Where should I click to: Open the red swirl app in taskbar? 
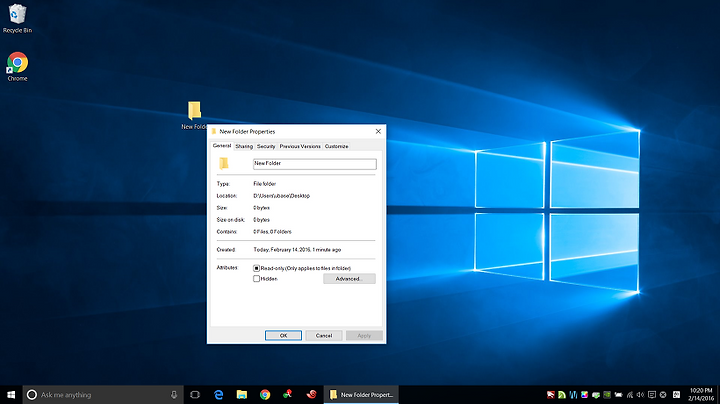click(x=311, y=395)
